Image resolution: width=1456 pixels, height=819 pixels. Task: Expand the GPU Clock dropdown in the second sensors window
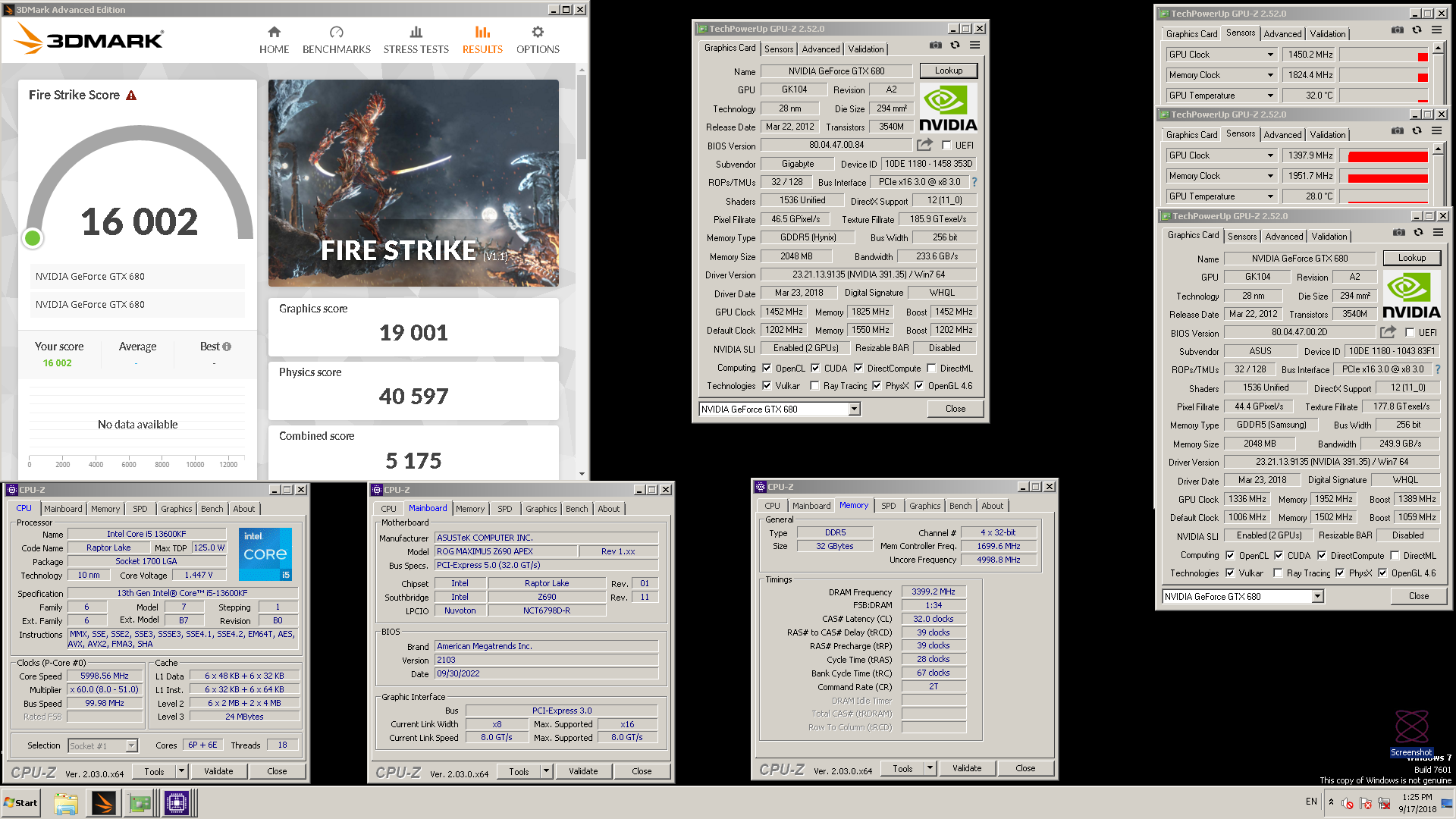click(1270, 155)
